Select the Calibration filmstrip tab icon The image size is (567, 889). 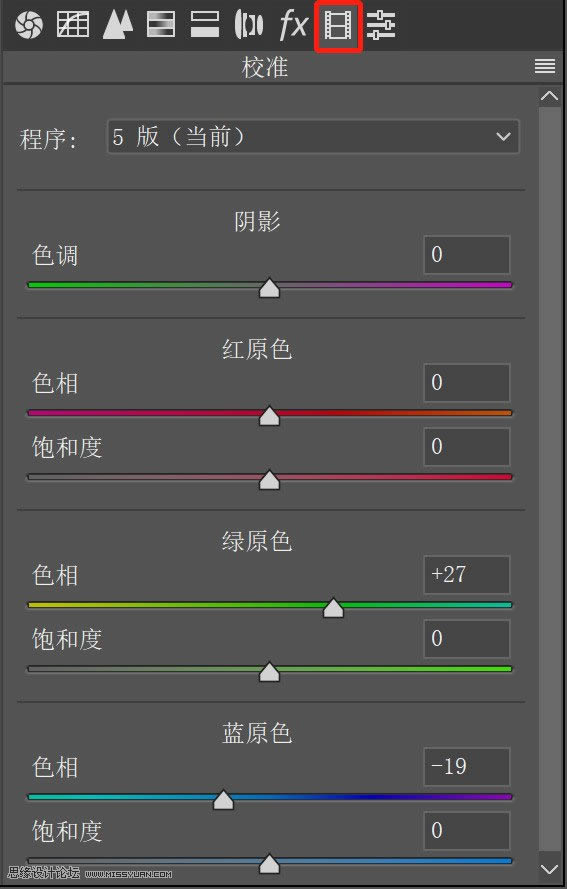coord(337,26)
